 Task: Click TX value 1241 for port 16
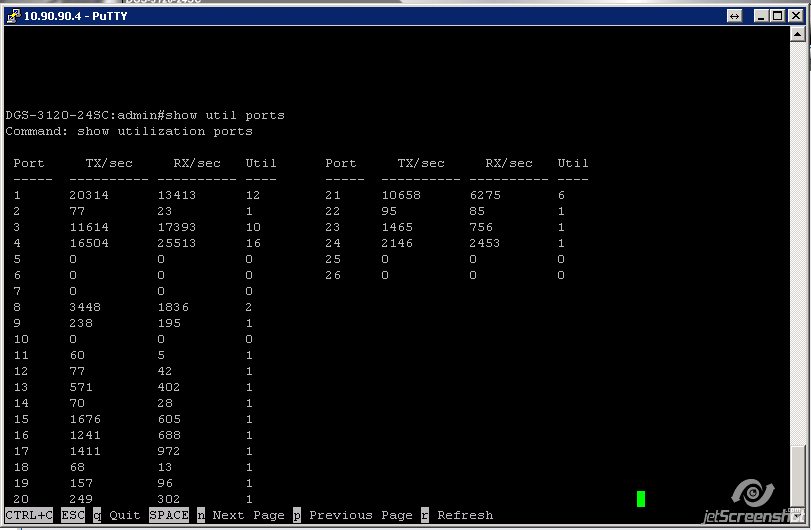85,435
